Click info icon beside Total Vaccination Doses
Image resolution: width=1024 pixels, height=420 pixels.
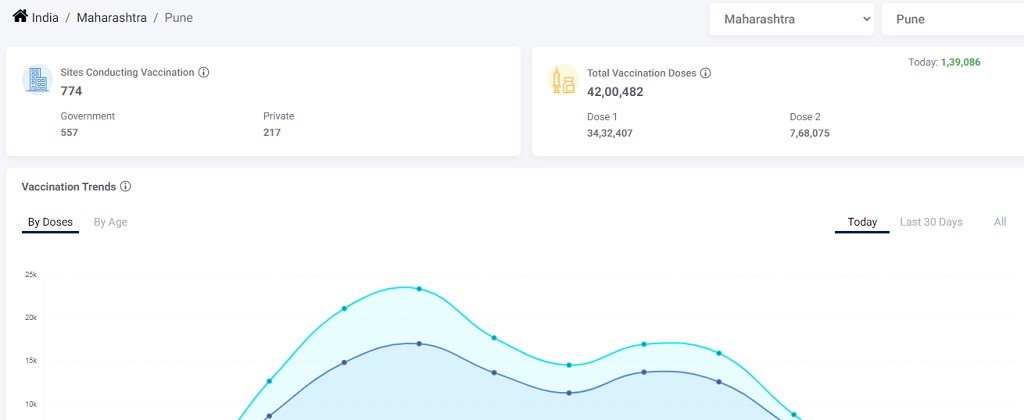(705, 73)
